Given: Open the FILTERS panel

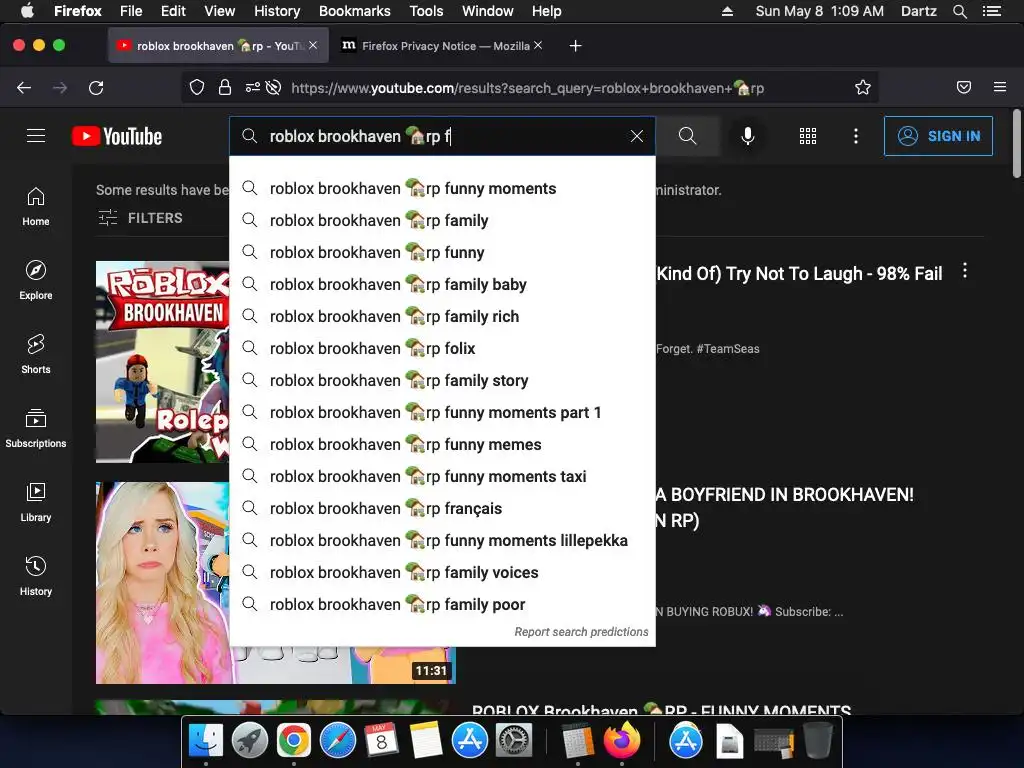Looking at the screenshot, I should pyautogui.click(x=140, y=217).
